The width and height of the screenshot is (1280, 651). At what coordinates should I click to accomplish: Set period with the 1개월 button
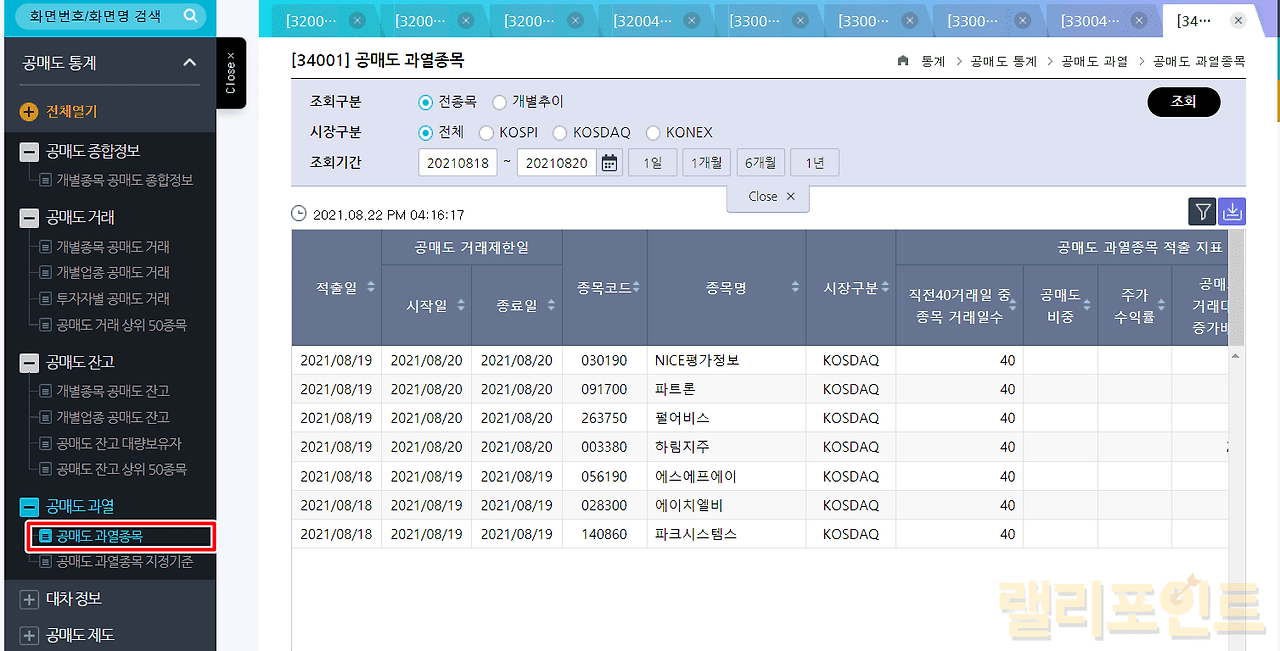[706, 163]
